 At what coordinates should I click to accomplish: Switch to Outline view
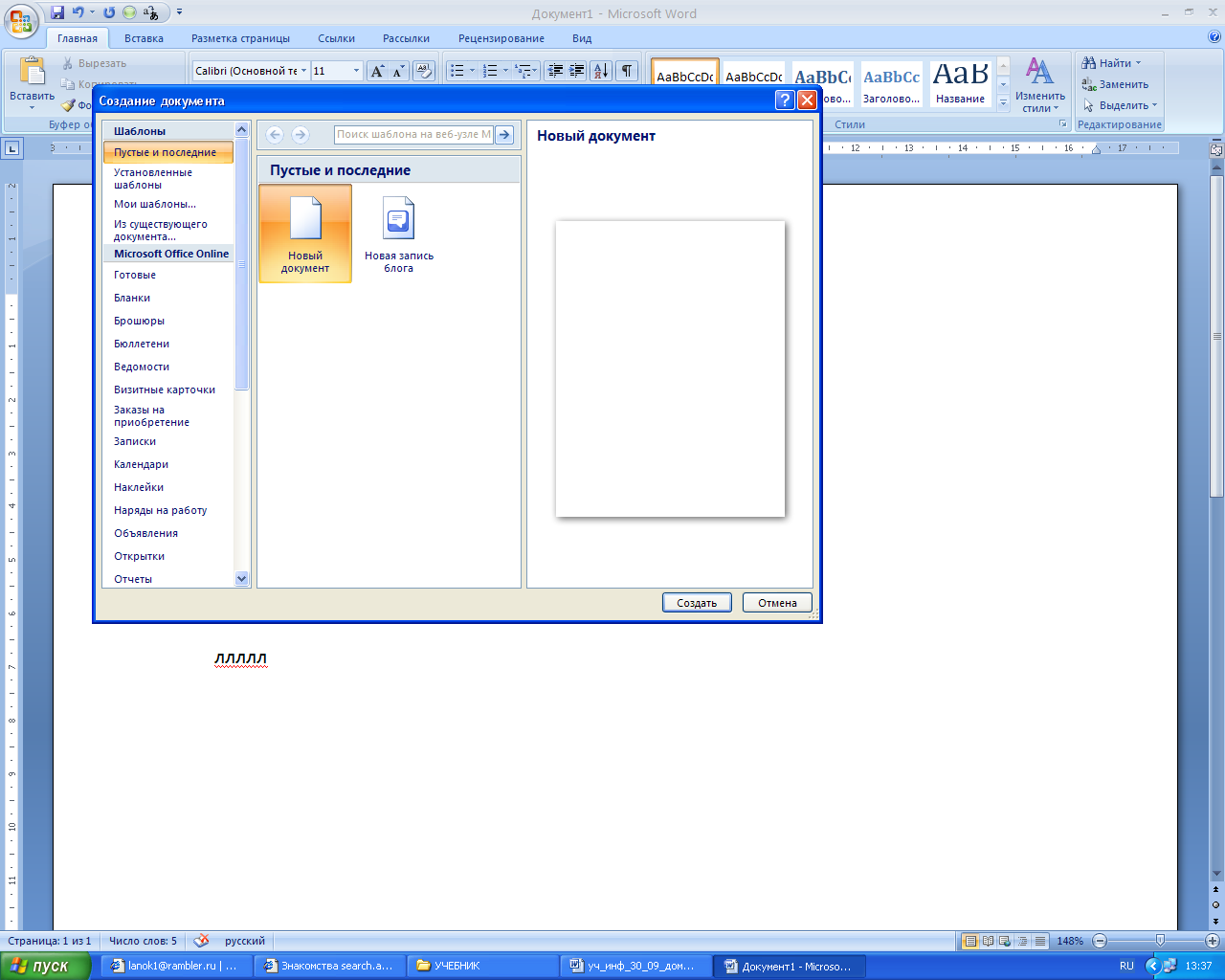tap(1023, 941)
